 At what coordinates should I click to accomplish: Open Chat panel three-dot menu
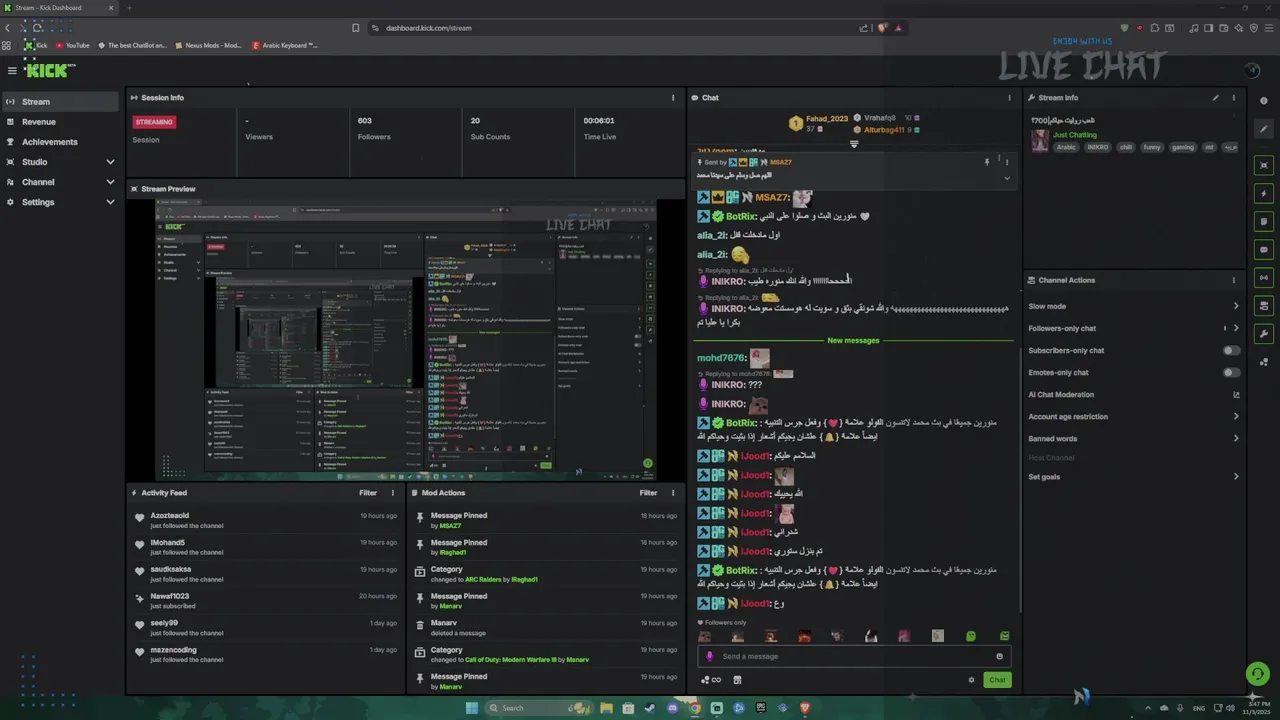1009,98
